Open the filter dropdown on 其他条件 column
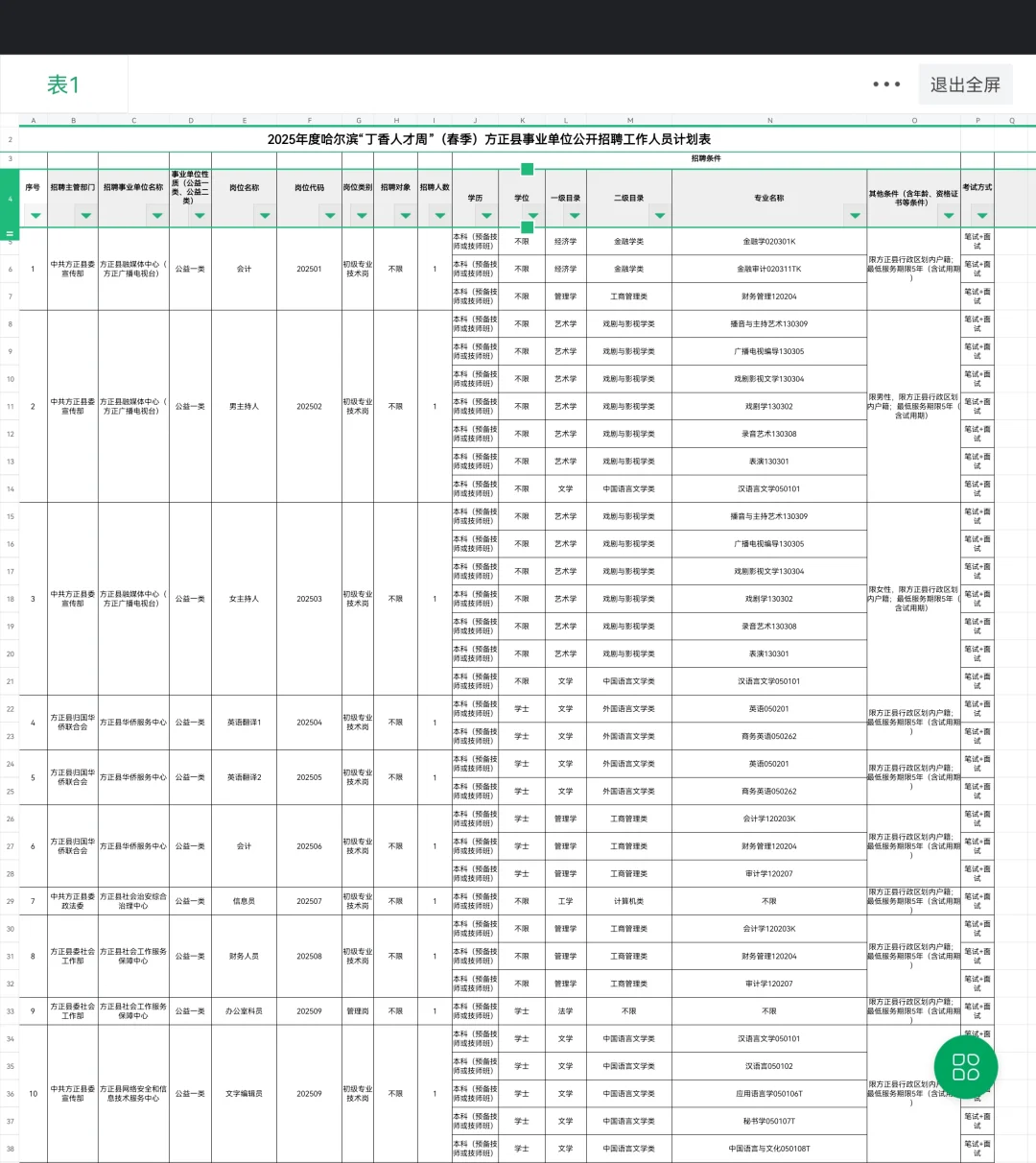 click(x=950, y=214)
